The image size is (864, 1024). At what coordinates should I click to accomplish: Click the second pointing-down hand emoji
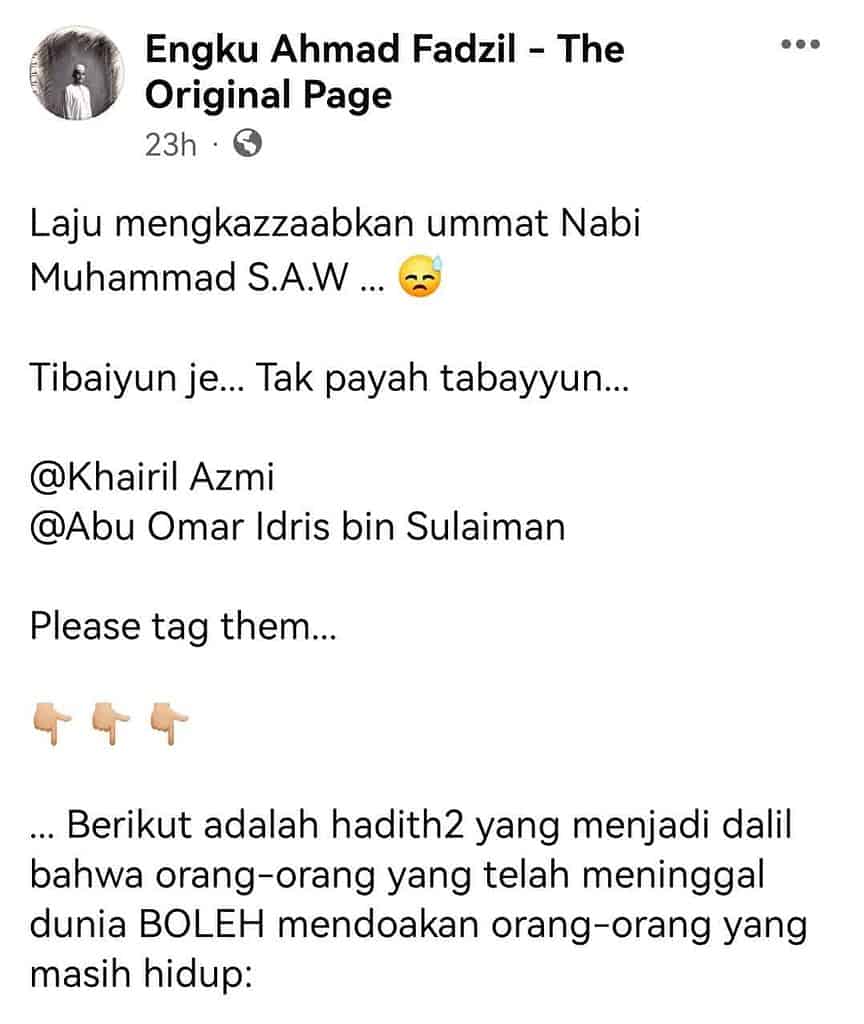click(x=110, y=724)
